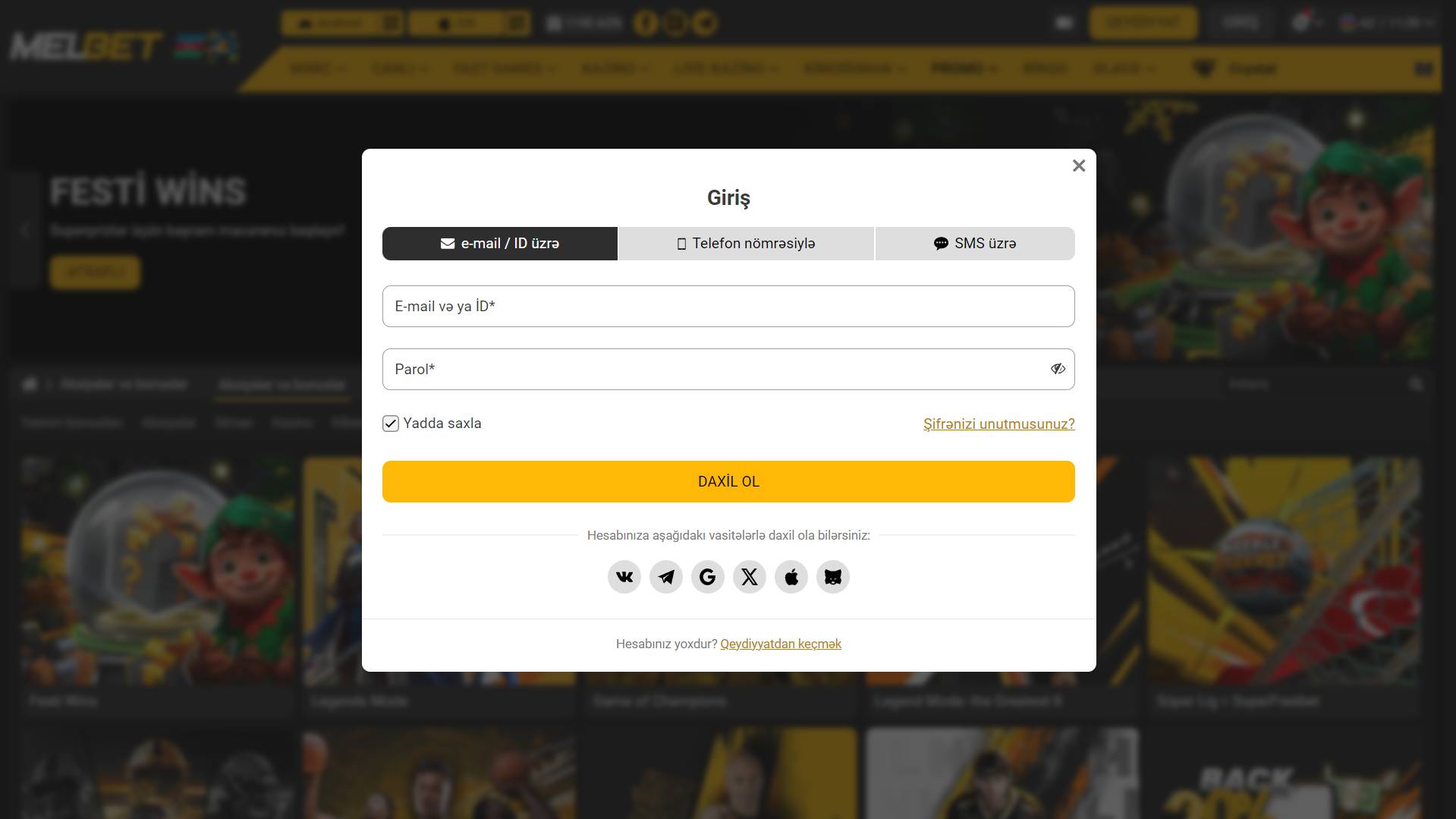Sign in with the Google icon
1456x819 pixels.
[708, 577]
